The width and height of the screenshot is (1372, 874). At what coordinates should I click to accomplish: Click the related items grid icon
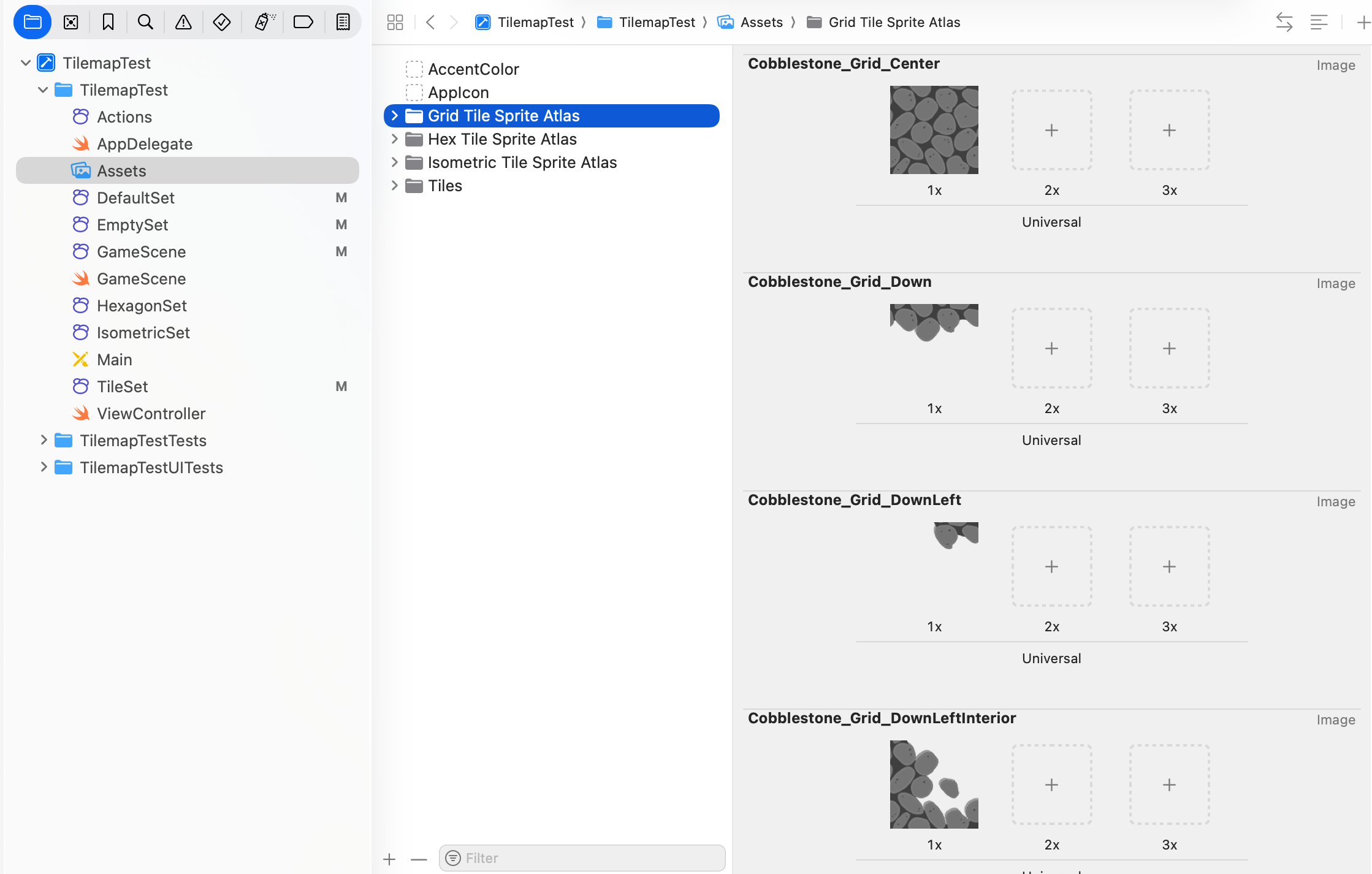coord(395,23)
